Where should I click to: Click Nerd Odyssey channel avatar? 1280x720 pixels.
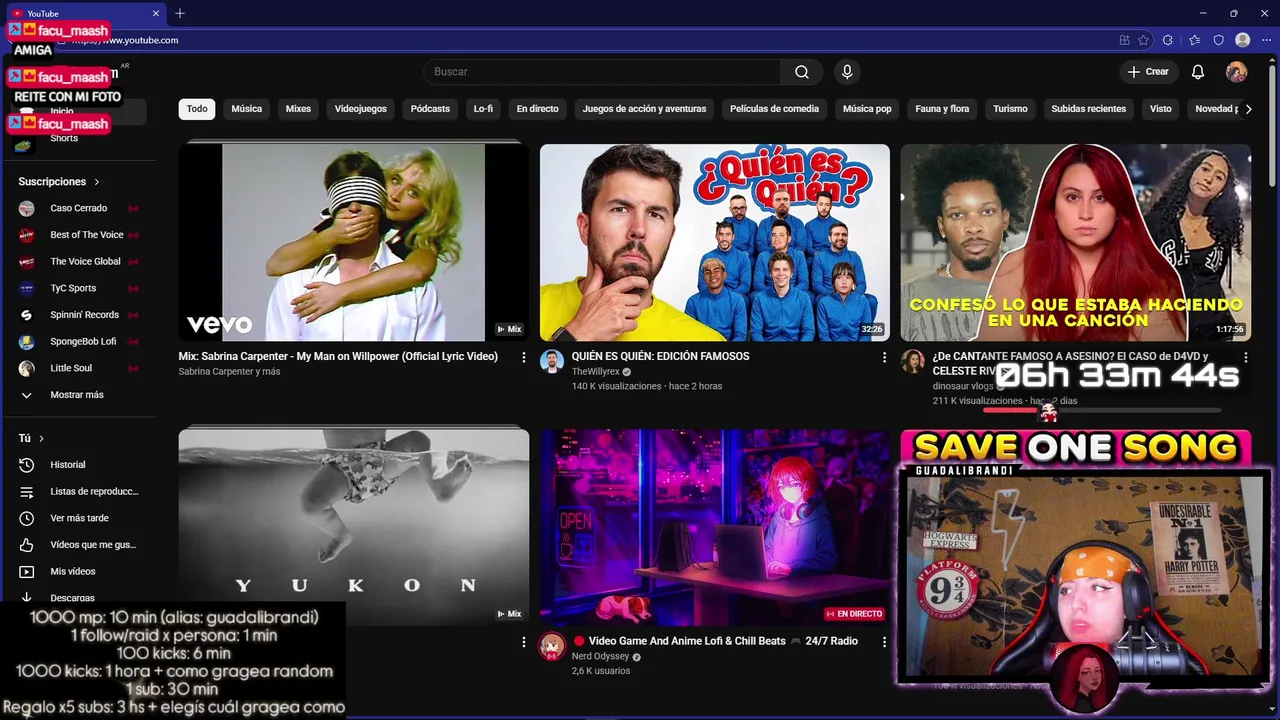tap(552, 646)
